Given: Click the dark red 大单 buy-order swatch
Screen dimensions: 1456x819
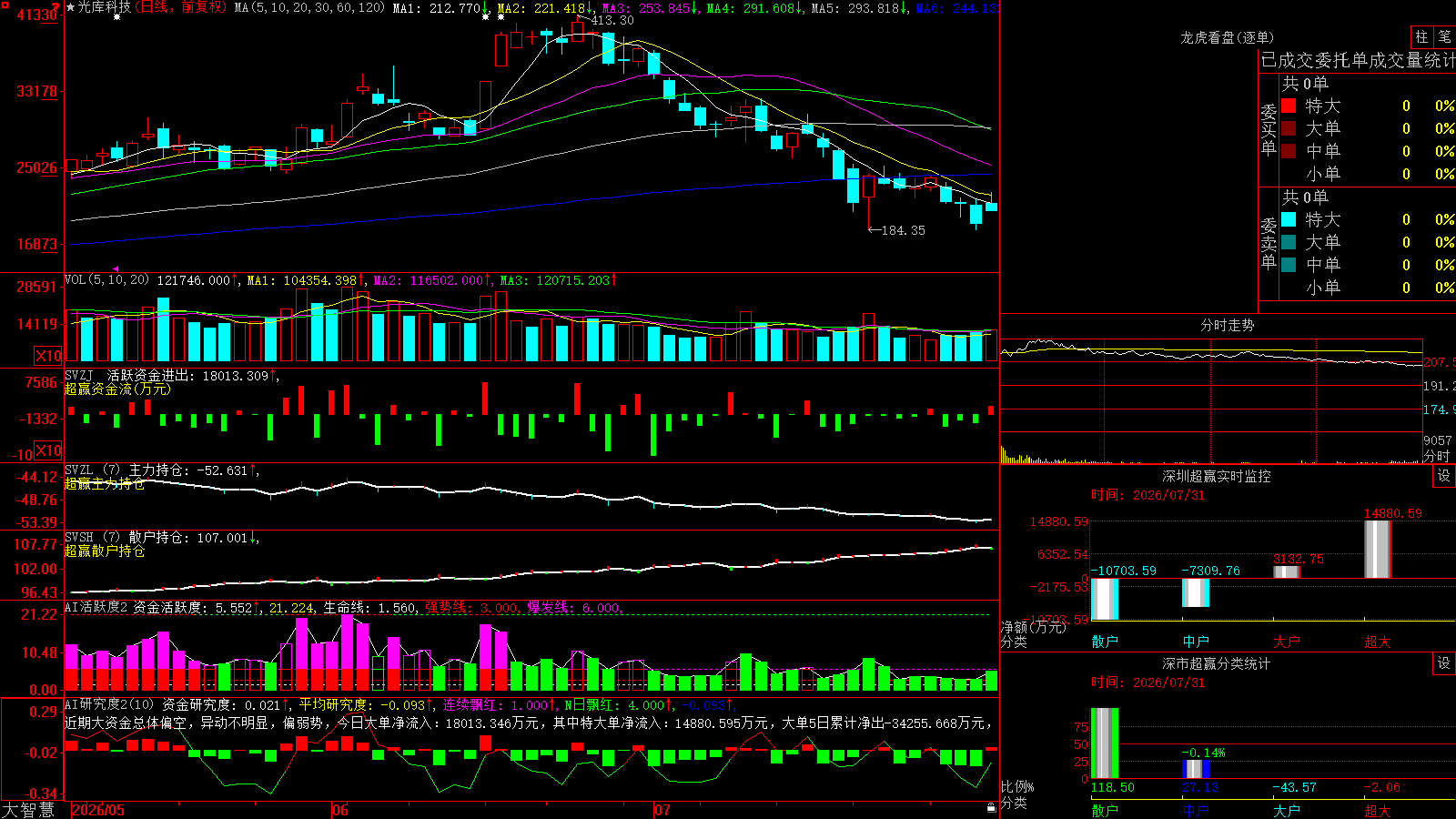Looking at the screenshot, I should point(1289,128).
